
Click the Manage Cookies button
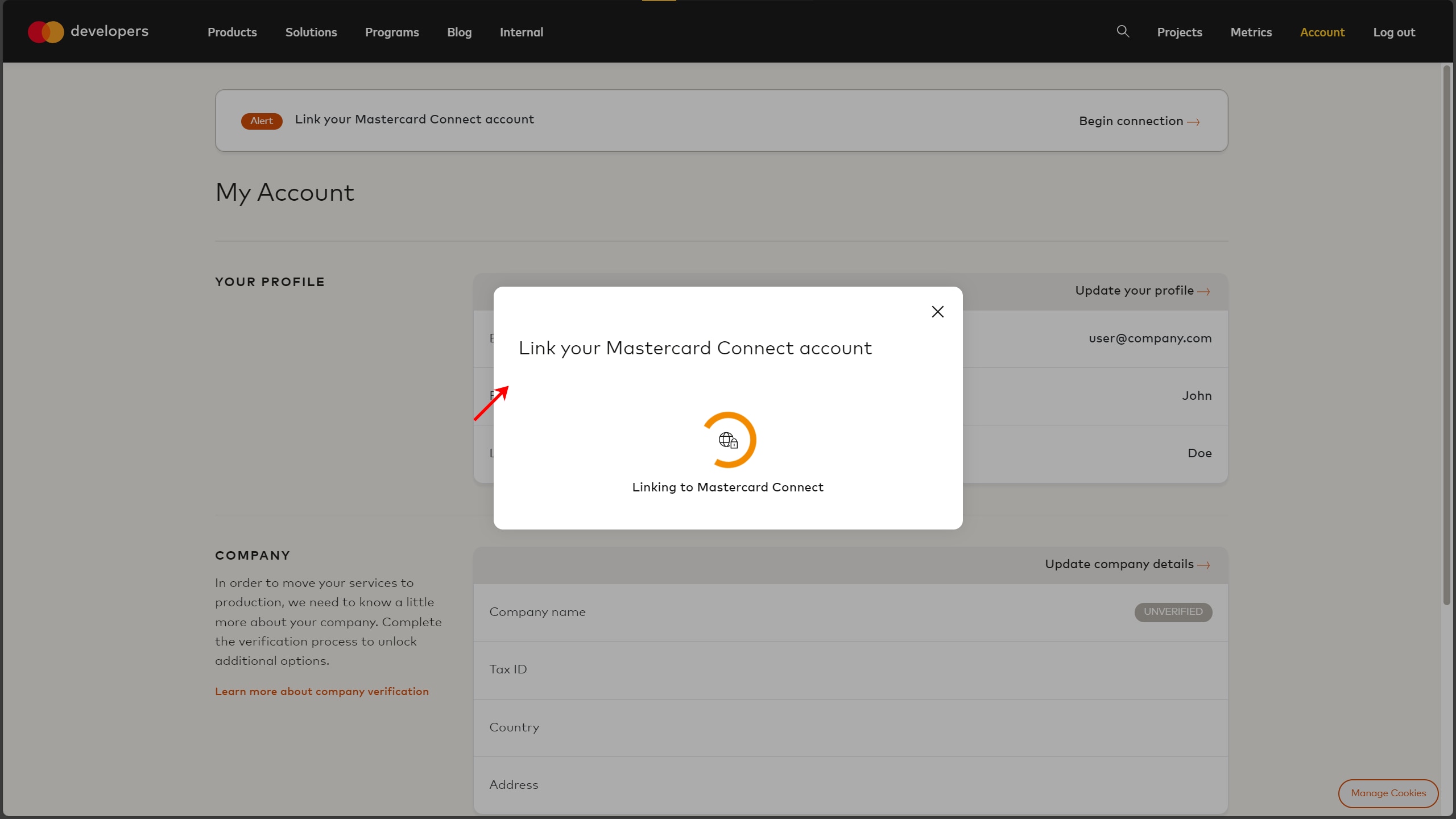[x=1388, y=793]
